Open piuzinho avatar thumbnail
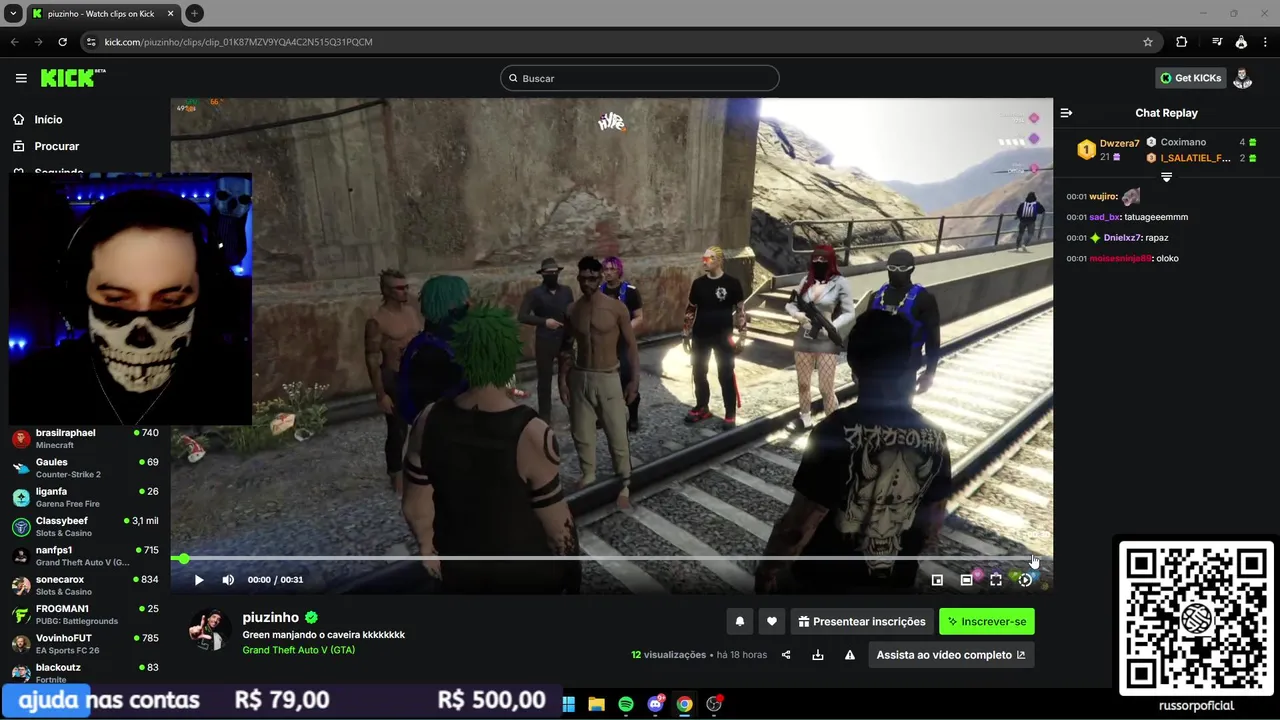This screenshot has height=720, width=1280. [210, 629]
